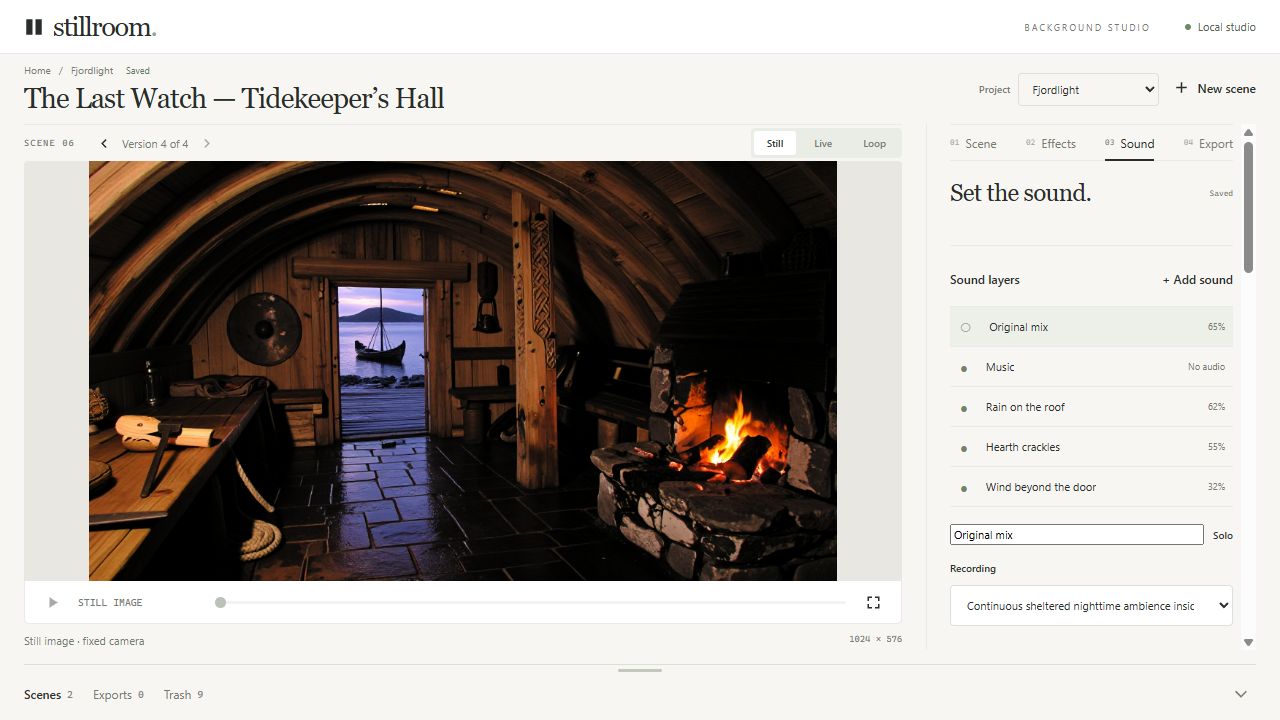
Task: Click the plus icon for New scene
Action: click(x=1181, y=88)
